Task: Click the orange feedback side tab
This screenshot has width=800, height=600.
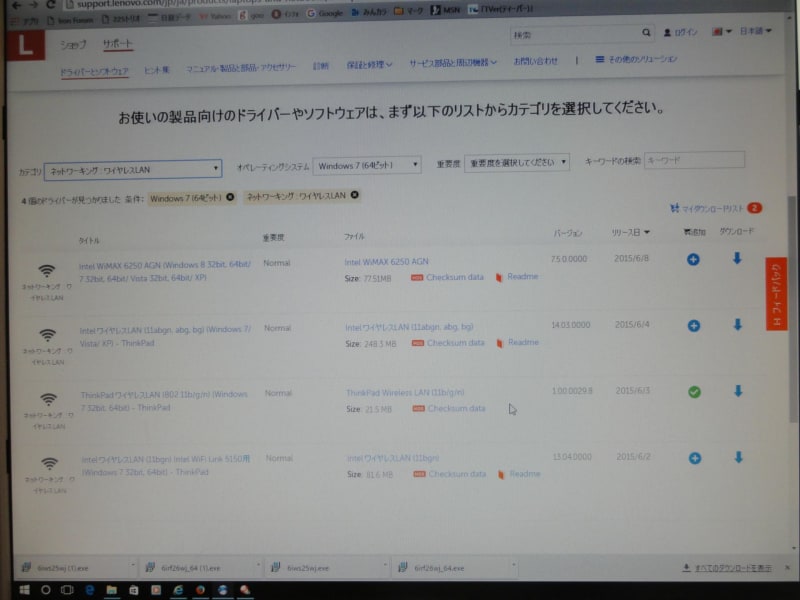Action: 776,294
